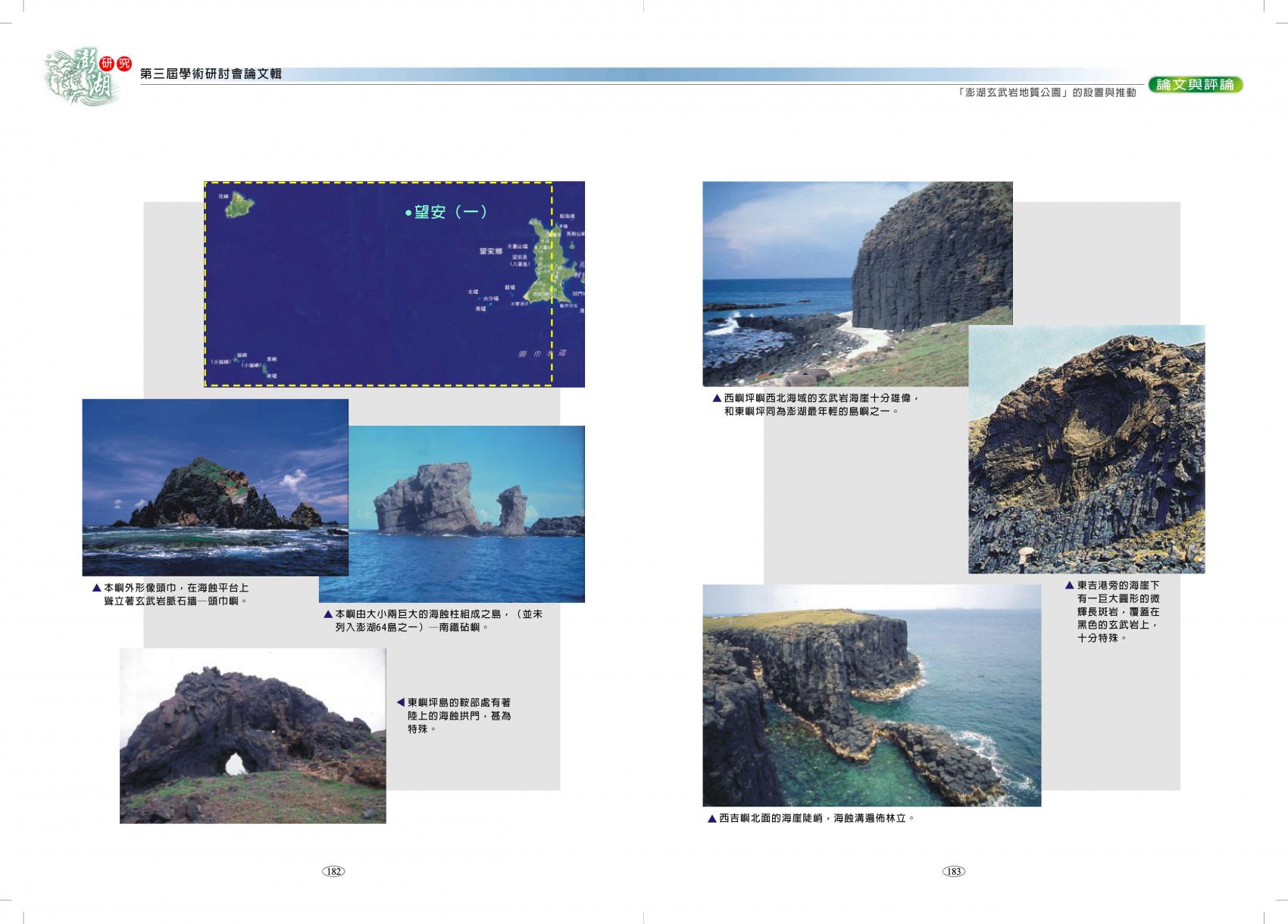Click the triangle marker before 西吉嶼北面 caption

coord(711,818)
